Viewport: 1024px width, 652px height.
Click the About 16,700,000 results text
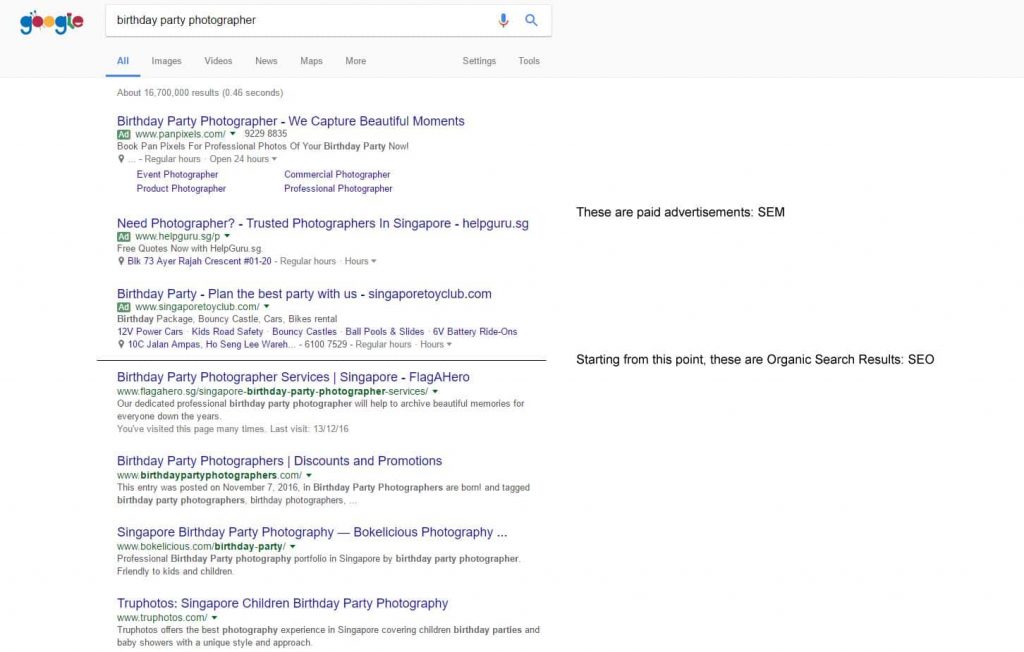(200, 93)
